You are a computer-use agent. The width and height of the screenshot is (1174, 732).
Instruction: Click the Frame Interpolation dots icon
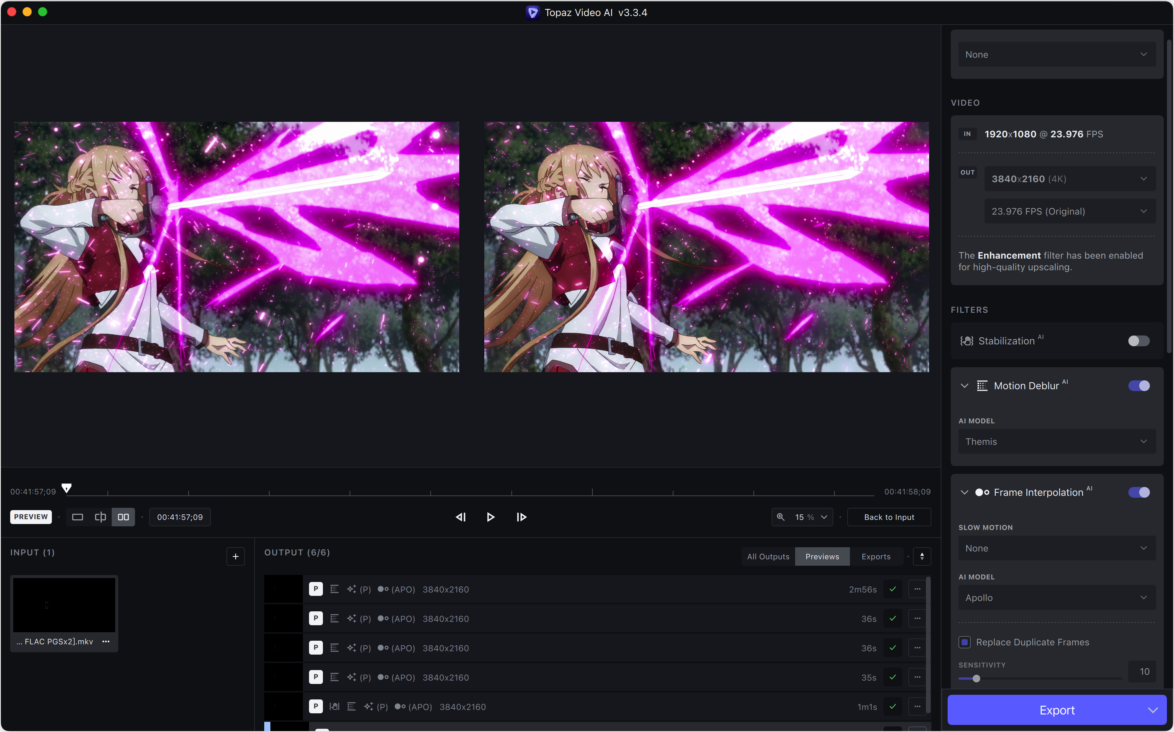pos(982,492)
